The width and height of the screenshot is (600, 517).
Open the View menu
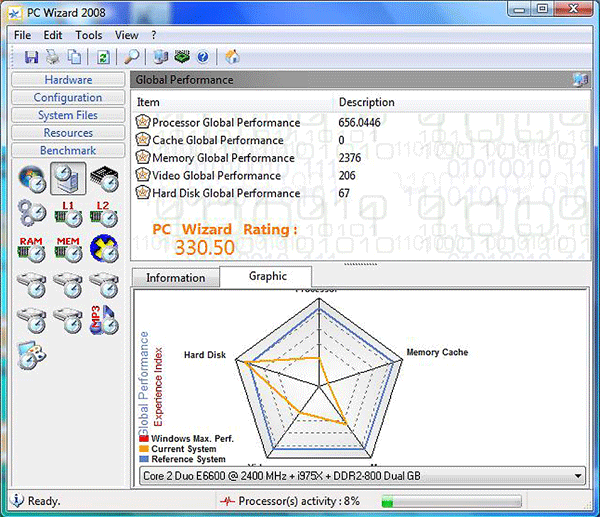[x=127, y=35]
